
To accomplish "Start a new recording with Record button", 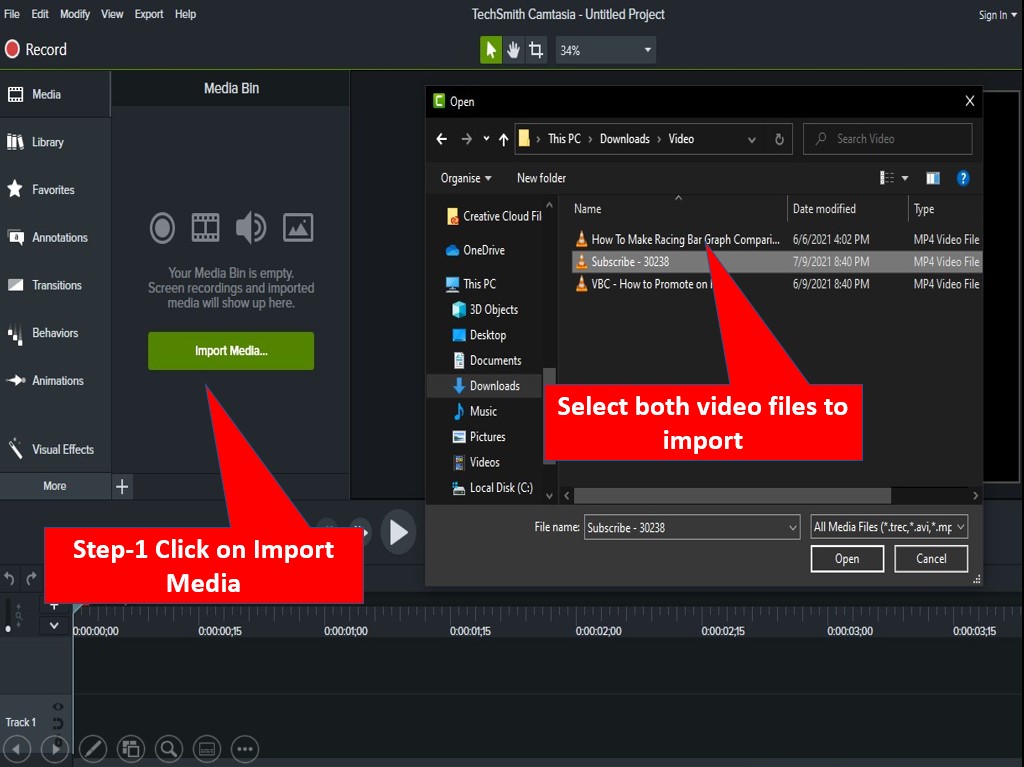I will point(36,50).
